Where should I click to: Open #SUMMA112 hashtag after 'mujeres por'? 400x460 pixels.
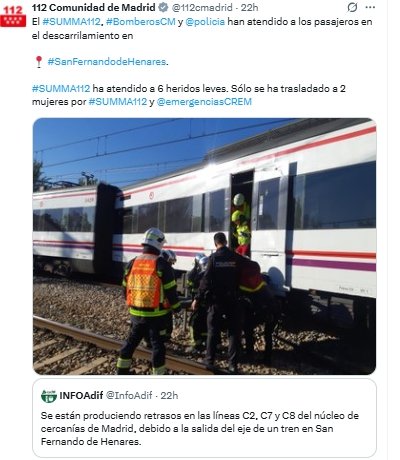pos(118,102)
